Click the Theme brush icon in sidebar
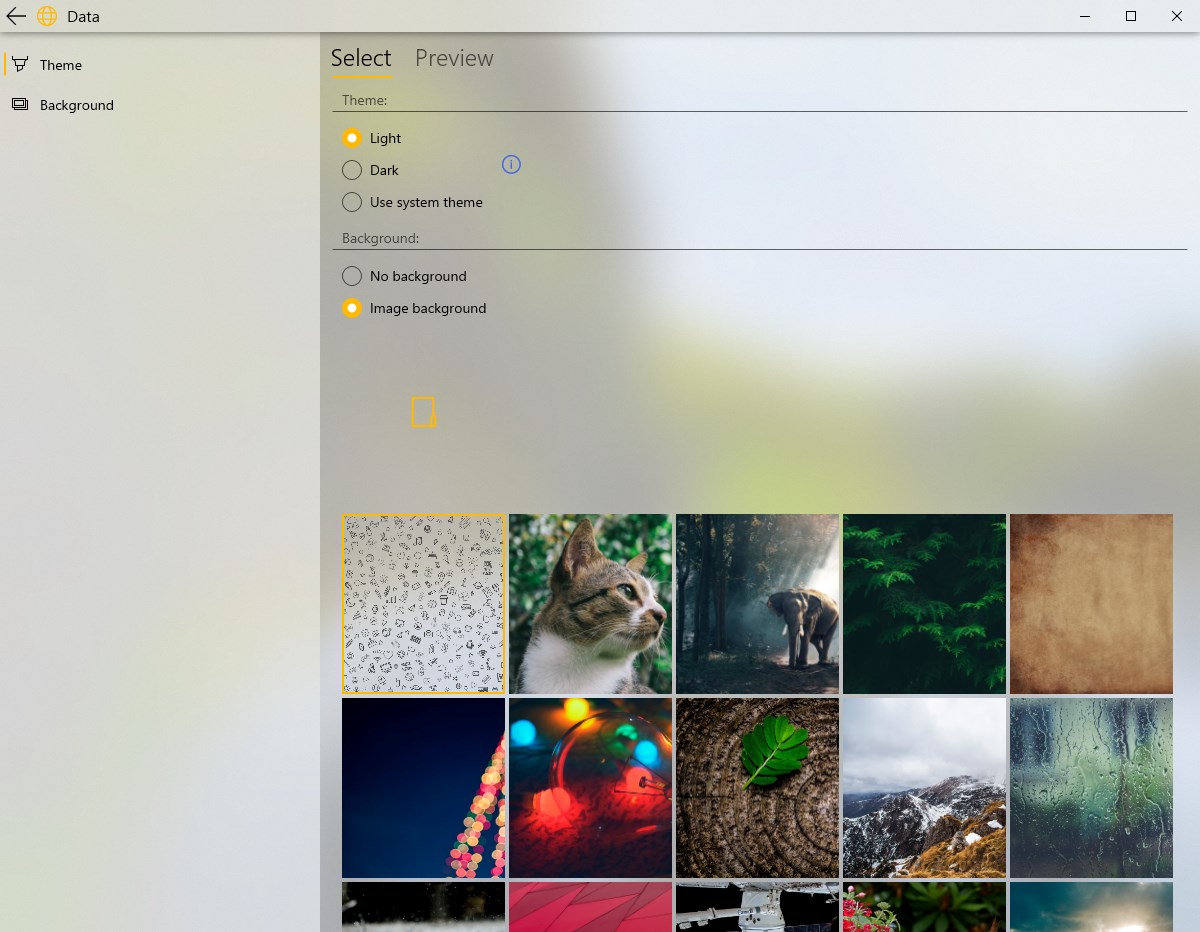Viewport: 1200px width, 932px height. coord(20,65)
